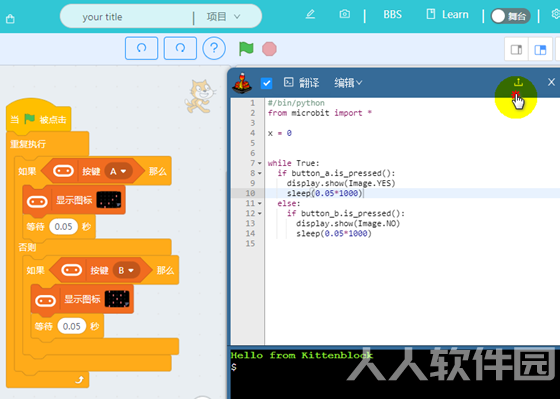Open the BBS forum link

(392, 14)
